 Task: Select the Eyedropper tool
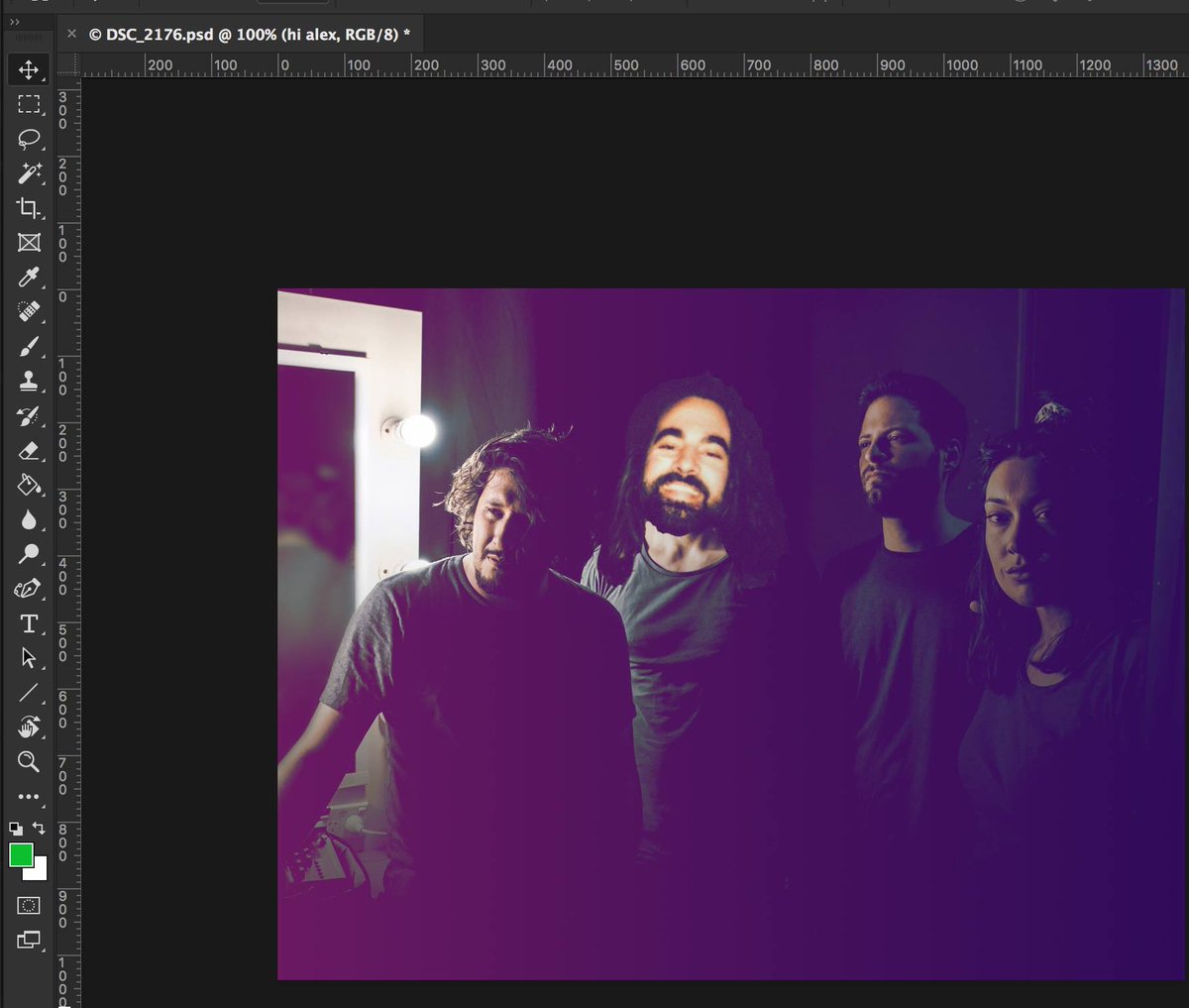coord(29,278)
